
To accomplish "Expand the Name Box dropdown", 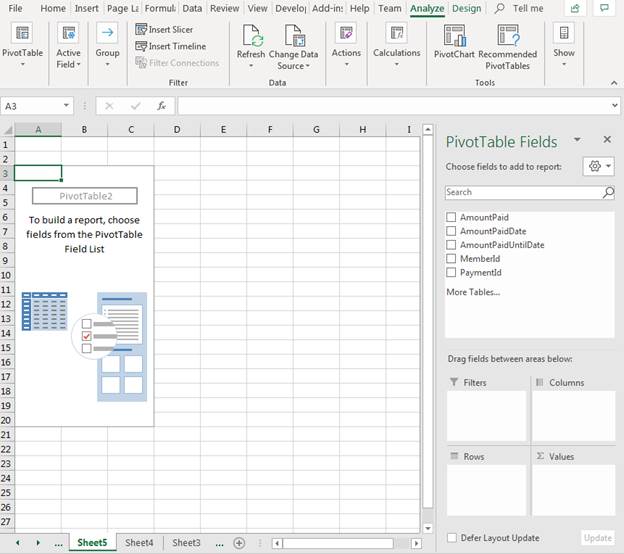I will 66,106.
